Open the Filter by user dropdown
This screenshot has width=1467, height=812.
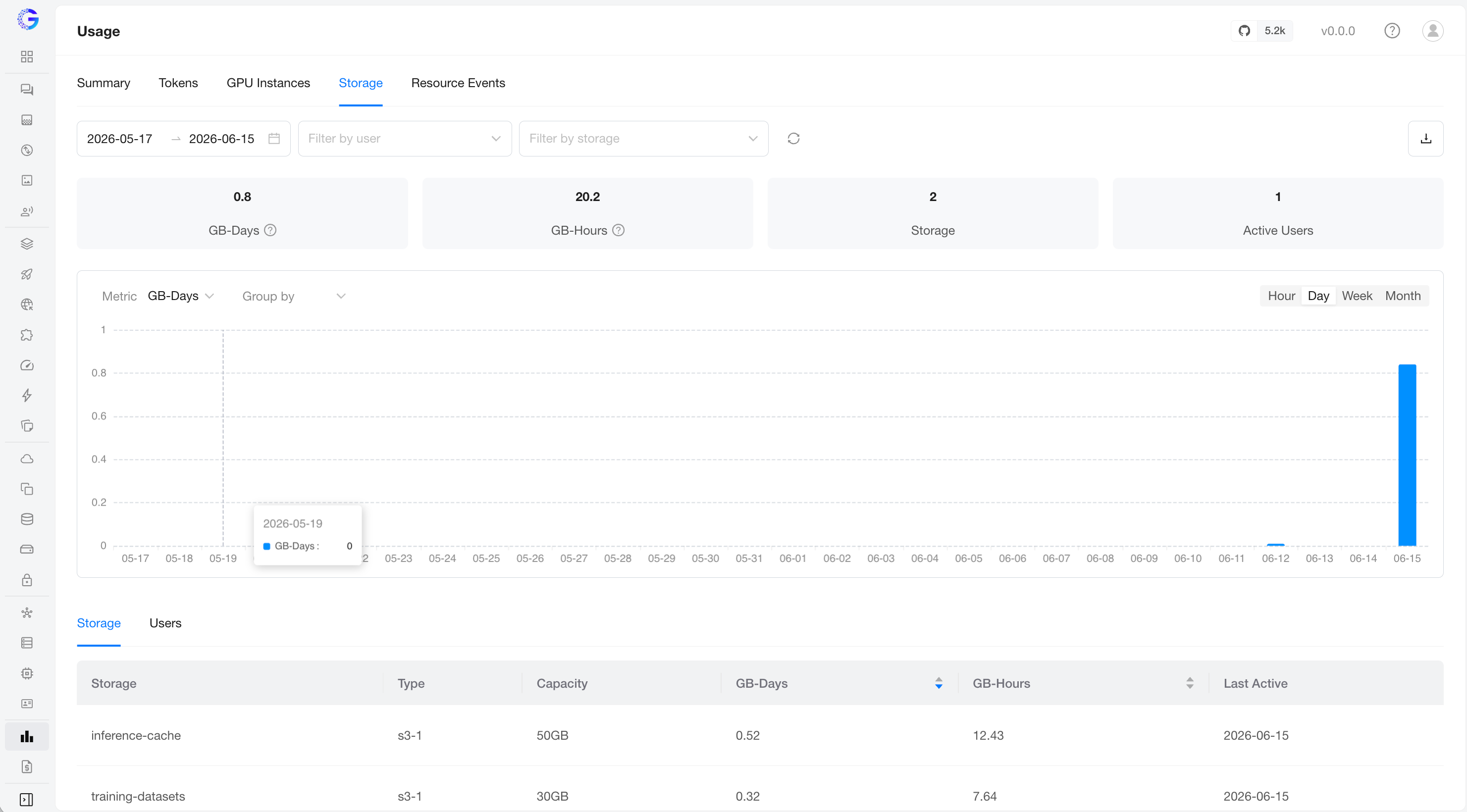404,138
